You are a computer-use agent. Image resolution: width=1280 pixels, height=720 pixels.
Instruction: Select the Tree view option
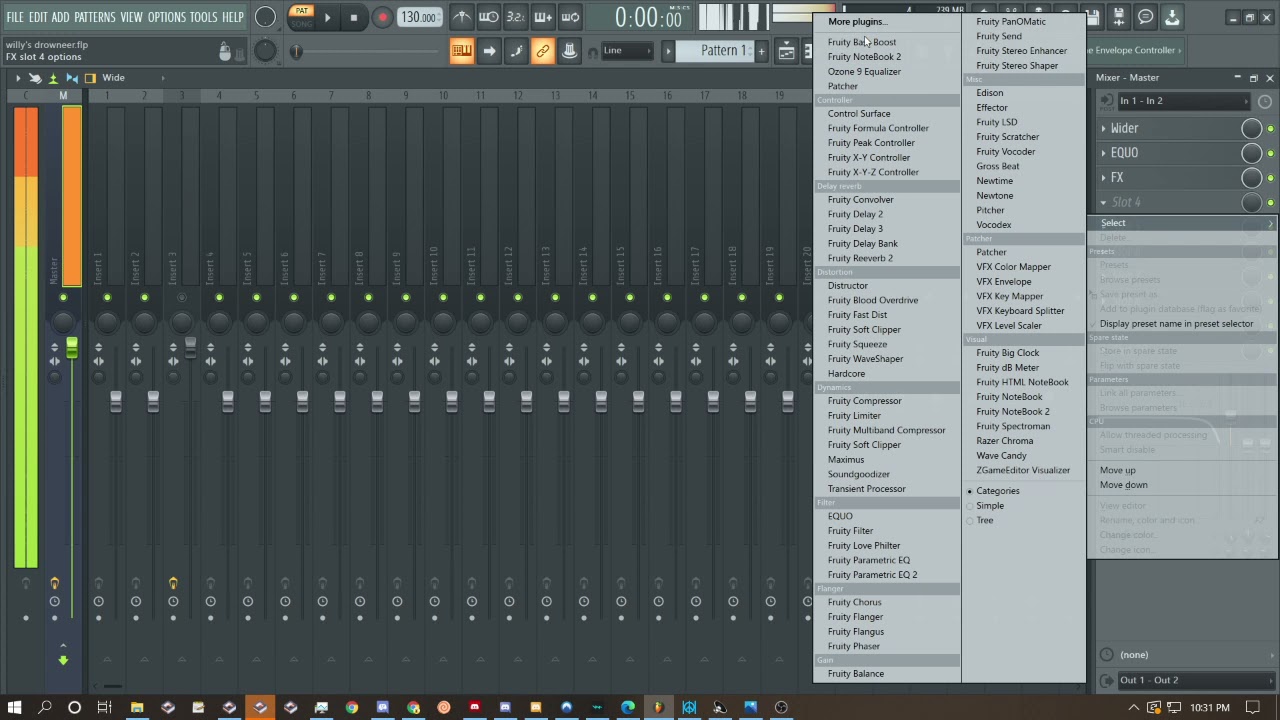[x=984, y=521]
